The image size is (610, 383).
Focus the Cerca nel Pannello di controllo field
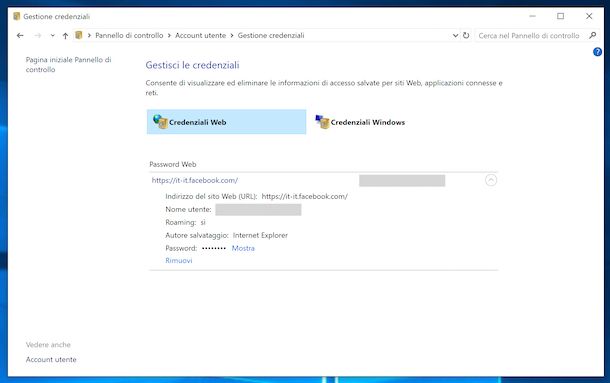click(529, 35)
